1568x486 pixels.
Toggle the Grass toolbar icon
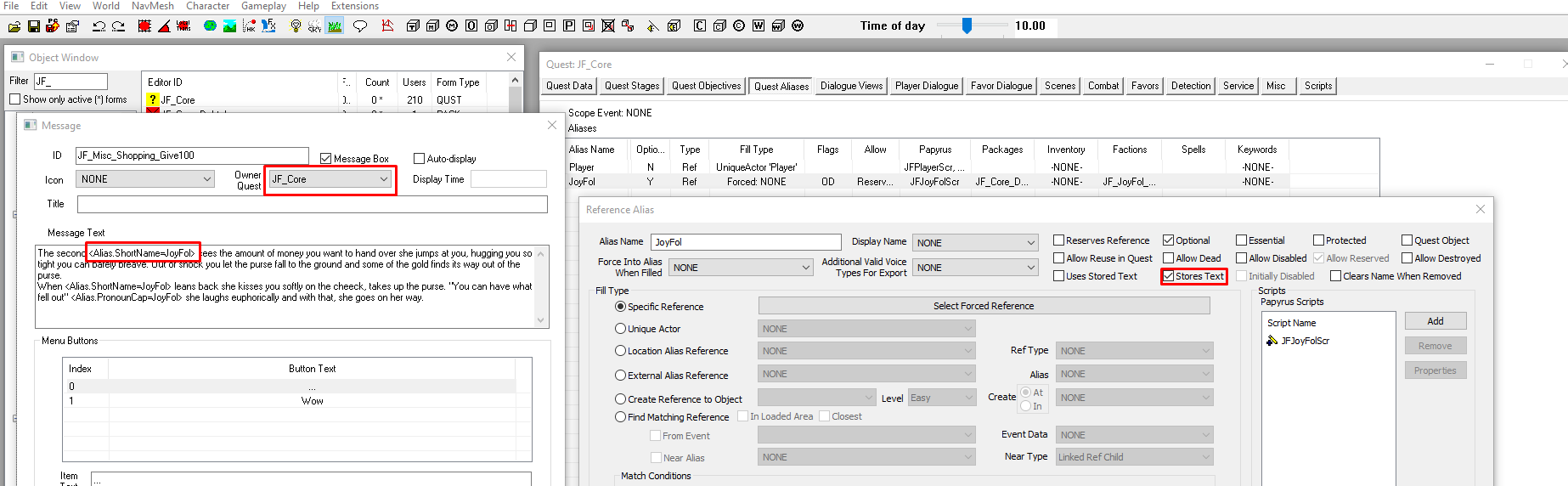[335, 26]
